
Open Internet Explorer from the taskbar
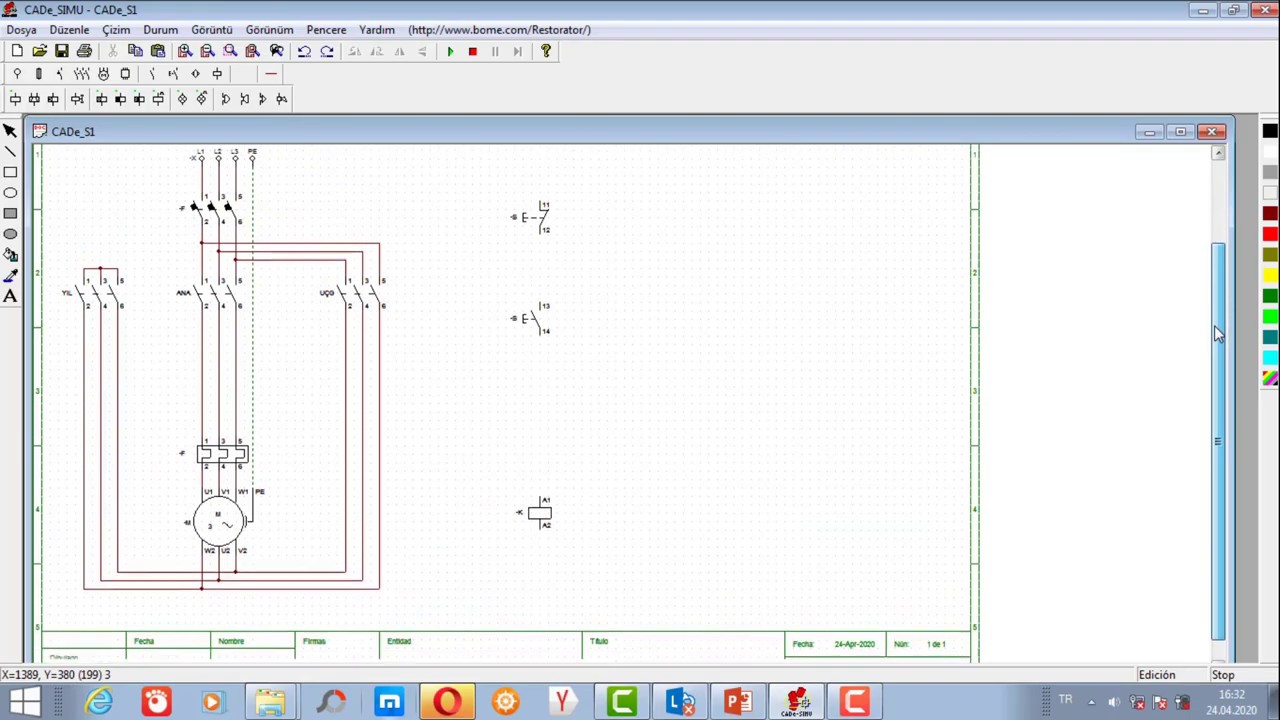(x=99, y=702)
